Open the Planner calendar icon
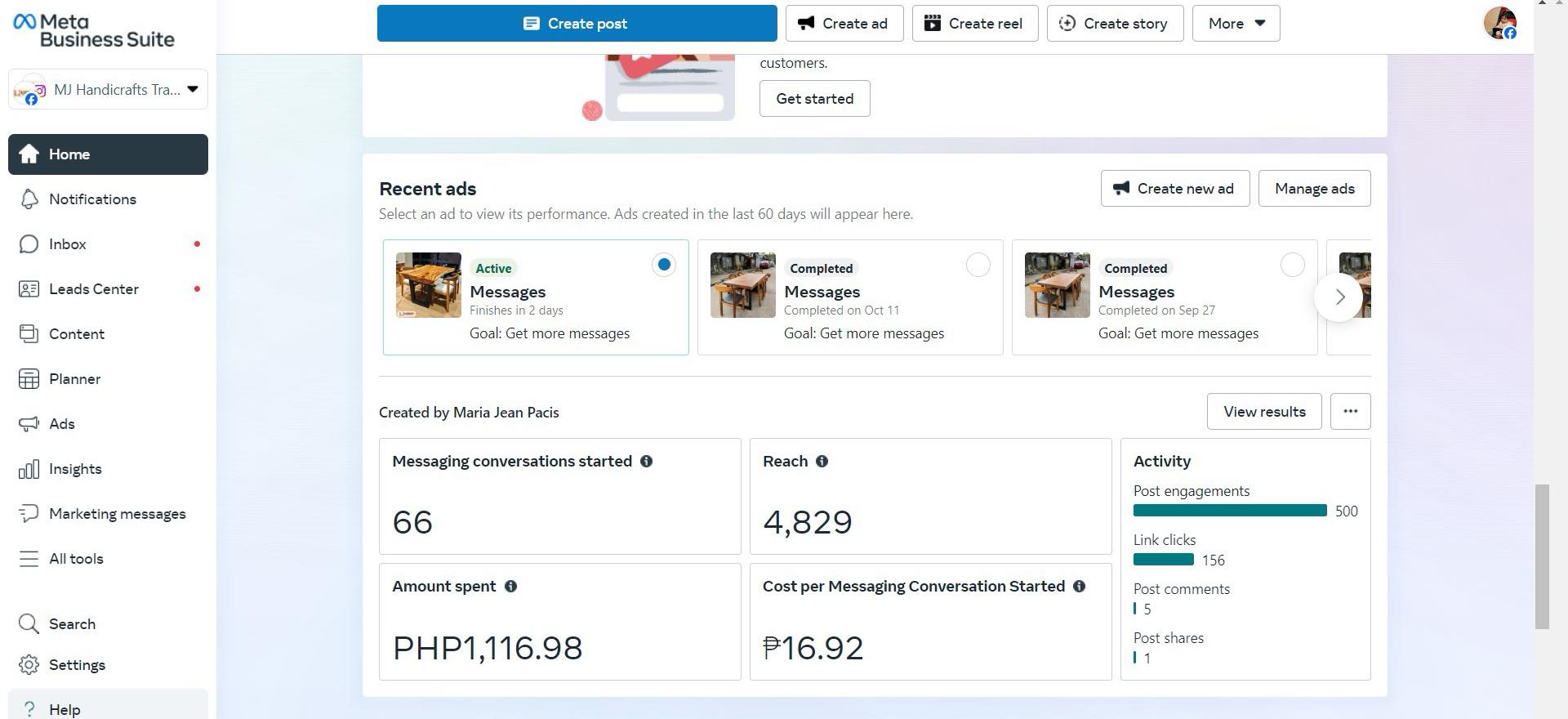Viewport: 1568px width, 719px height. tap(29, 379)
